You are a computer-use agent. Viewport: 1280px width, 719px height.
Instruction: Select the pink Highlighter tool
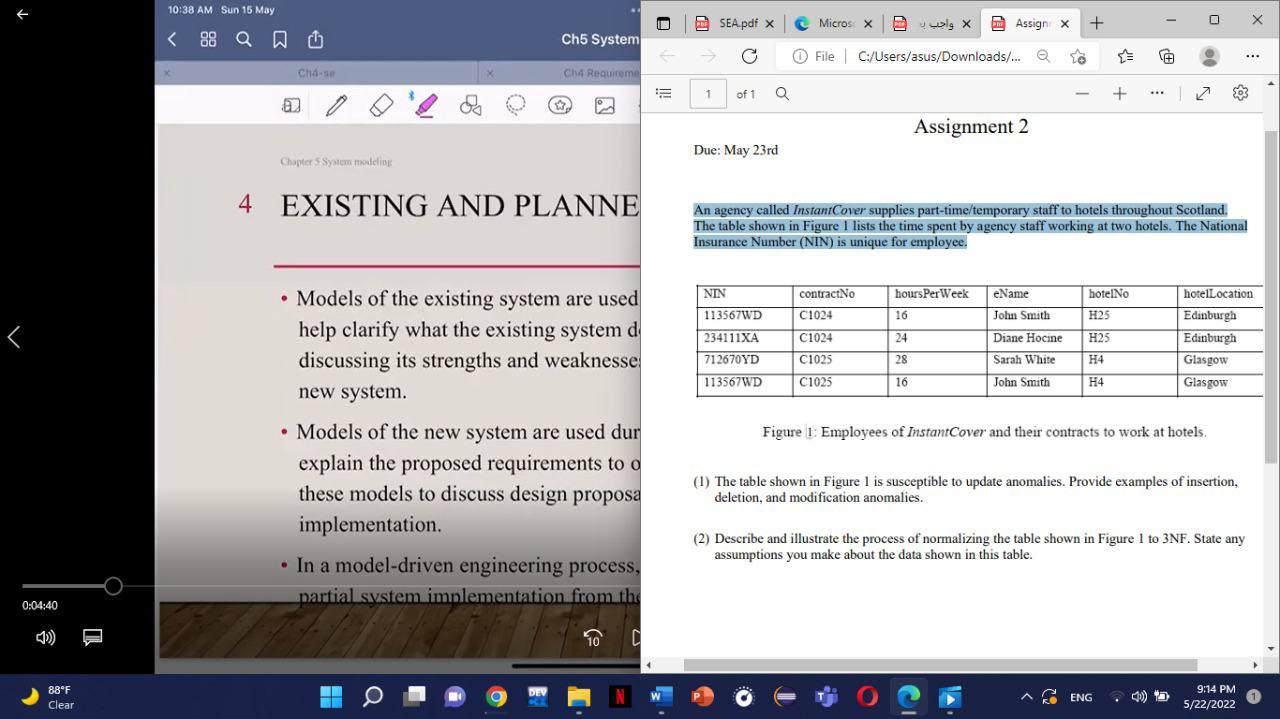(426, 105)
